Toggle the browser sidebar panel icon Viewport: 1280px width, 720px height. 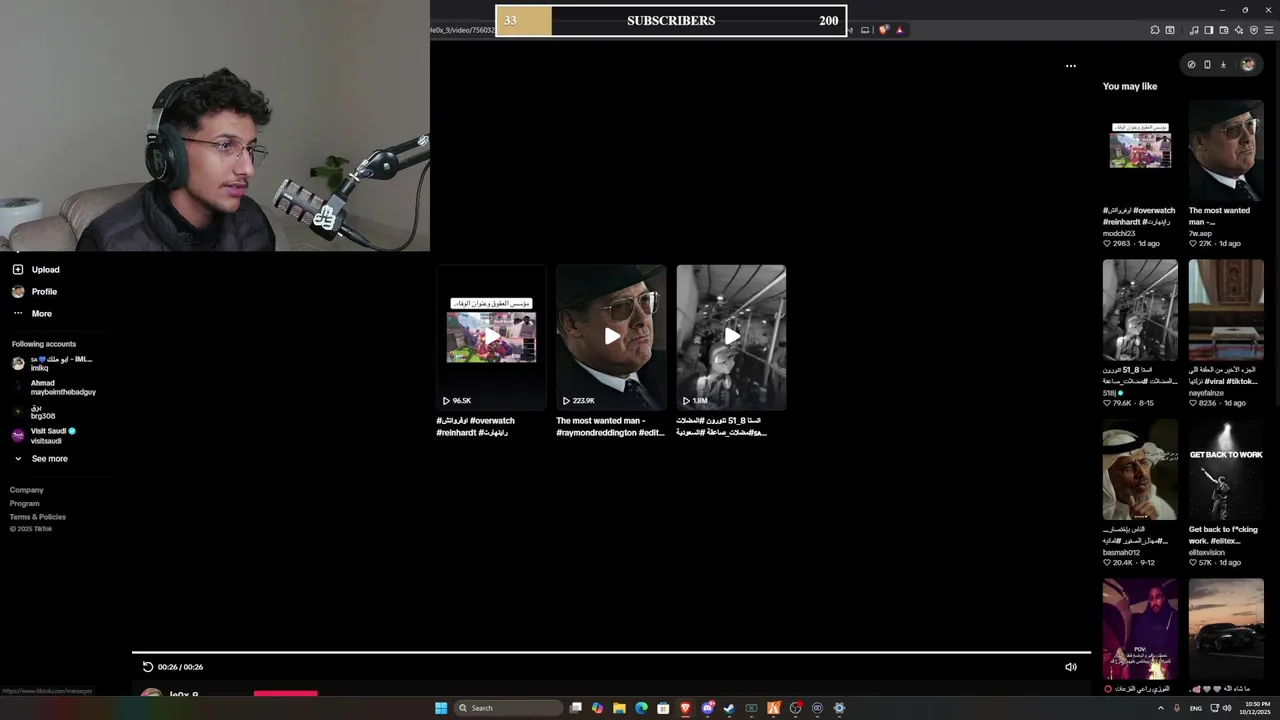click(1209, 30)
